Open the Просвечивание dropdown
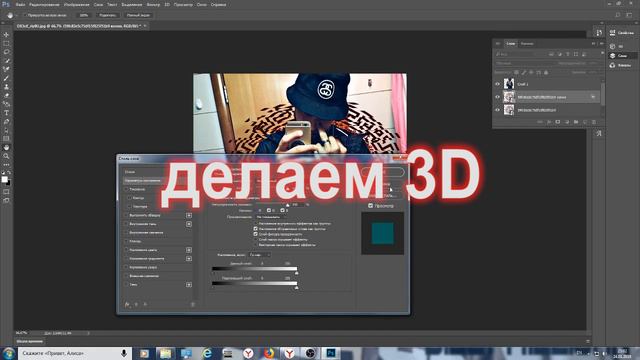 (x=270, y=217)
